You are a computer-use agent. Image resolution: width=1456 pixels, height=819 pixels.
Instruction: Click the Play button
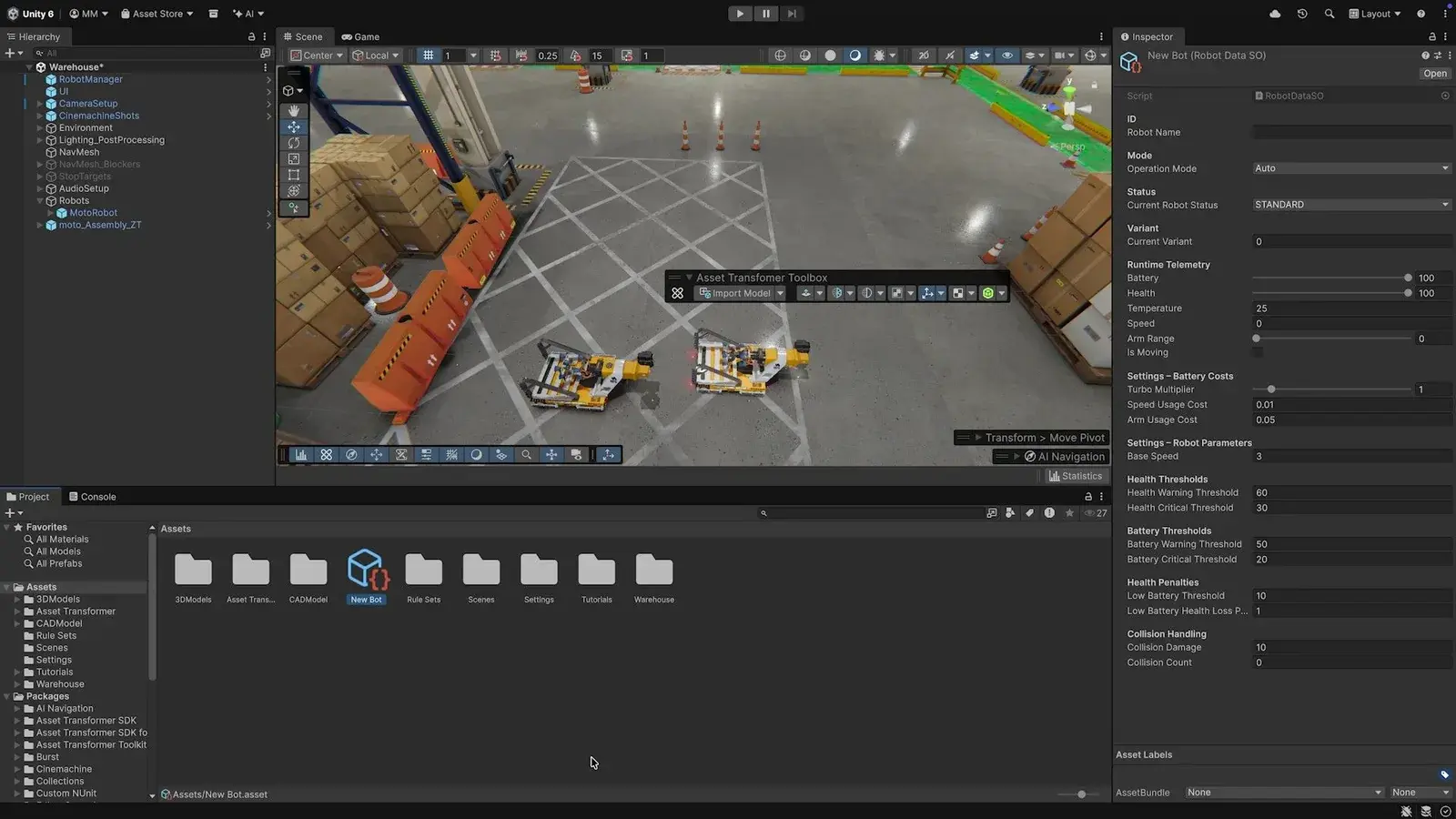740,14
